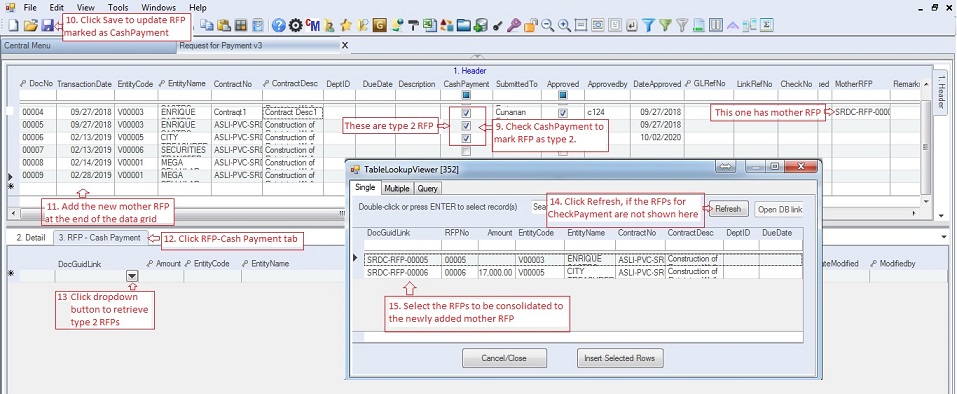Click the Cancel/Close button
The image size is (957, 394).
(x=504, y=358)
